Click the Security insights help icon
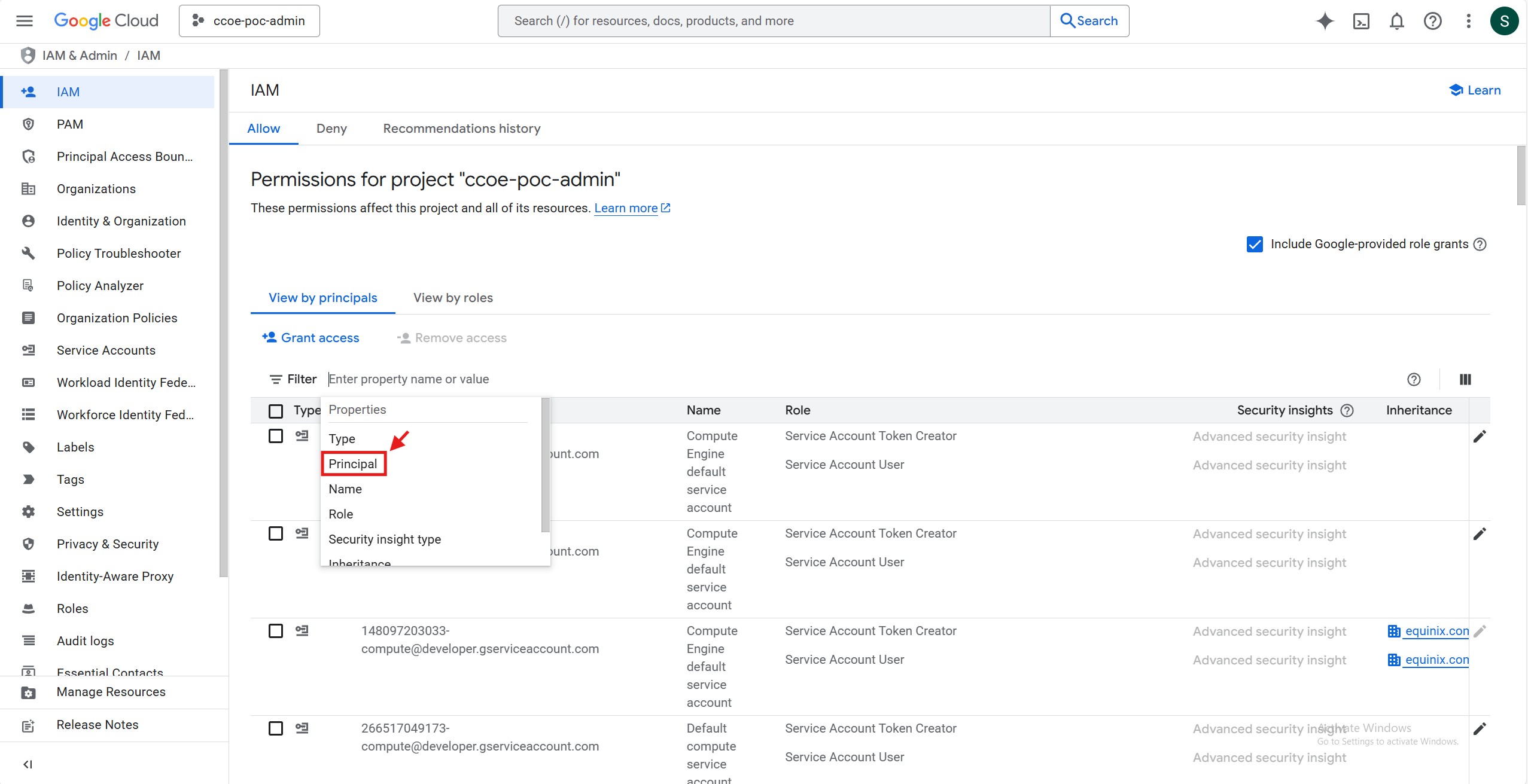This screenshot has height=784, width=1528. tap(1347, 410)
